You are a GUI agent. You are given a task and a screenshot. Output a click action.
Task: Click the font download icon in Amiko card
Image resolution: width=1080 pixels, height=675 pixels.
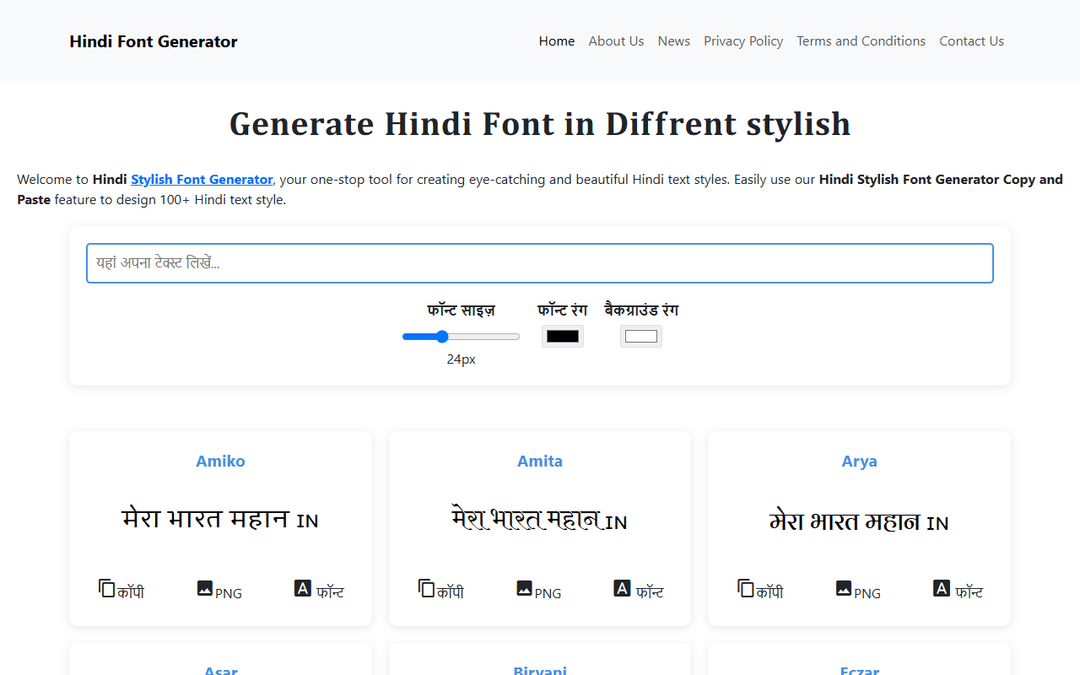pos(302,588)
